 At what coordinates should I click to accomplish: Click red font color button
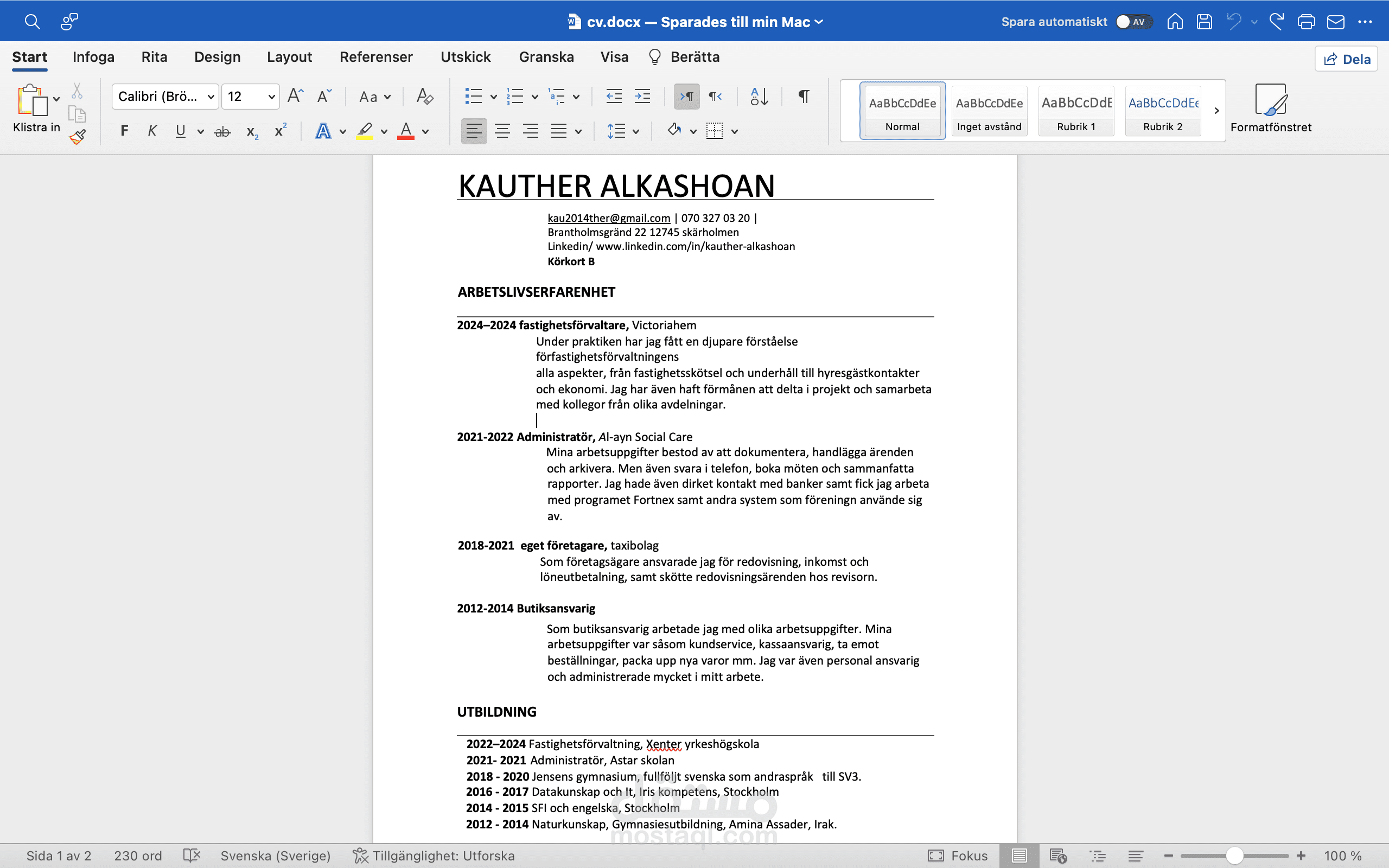pyautogui.click(x=406, y=131)
